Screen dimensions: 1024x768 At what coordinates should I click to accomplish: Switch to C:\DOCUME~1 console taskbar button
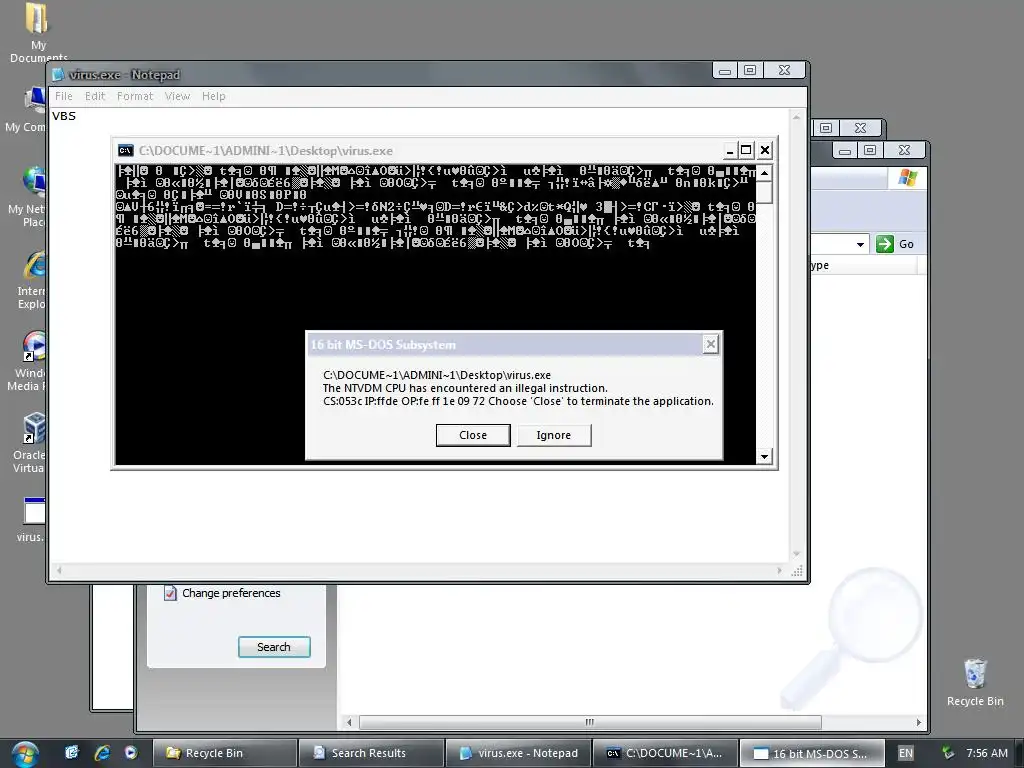click(665, 753)
